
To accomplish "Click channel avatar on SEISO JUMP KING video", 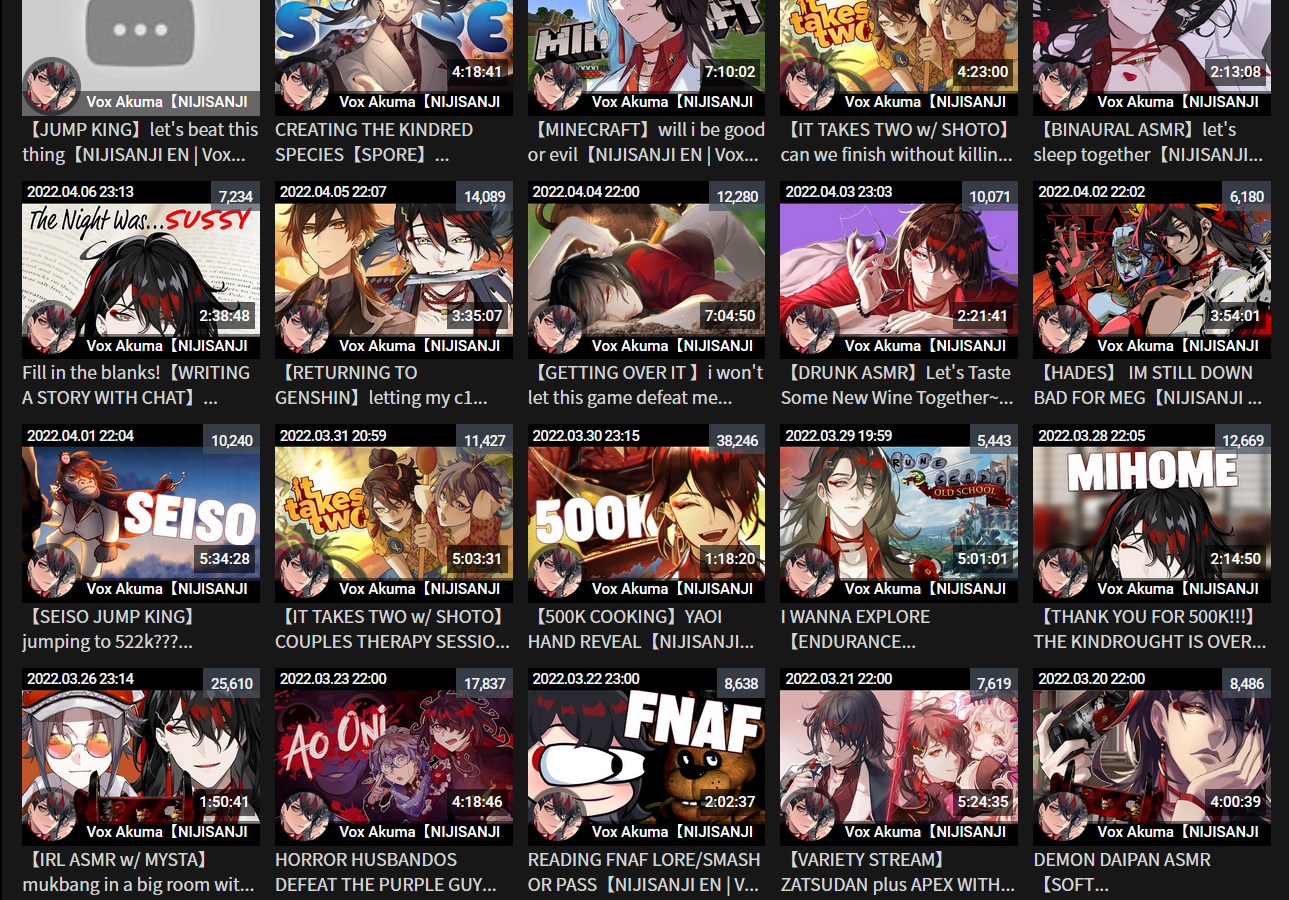I will coord(51,571).
